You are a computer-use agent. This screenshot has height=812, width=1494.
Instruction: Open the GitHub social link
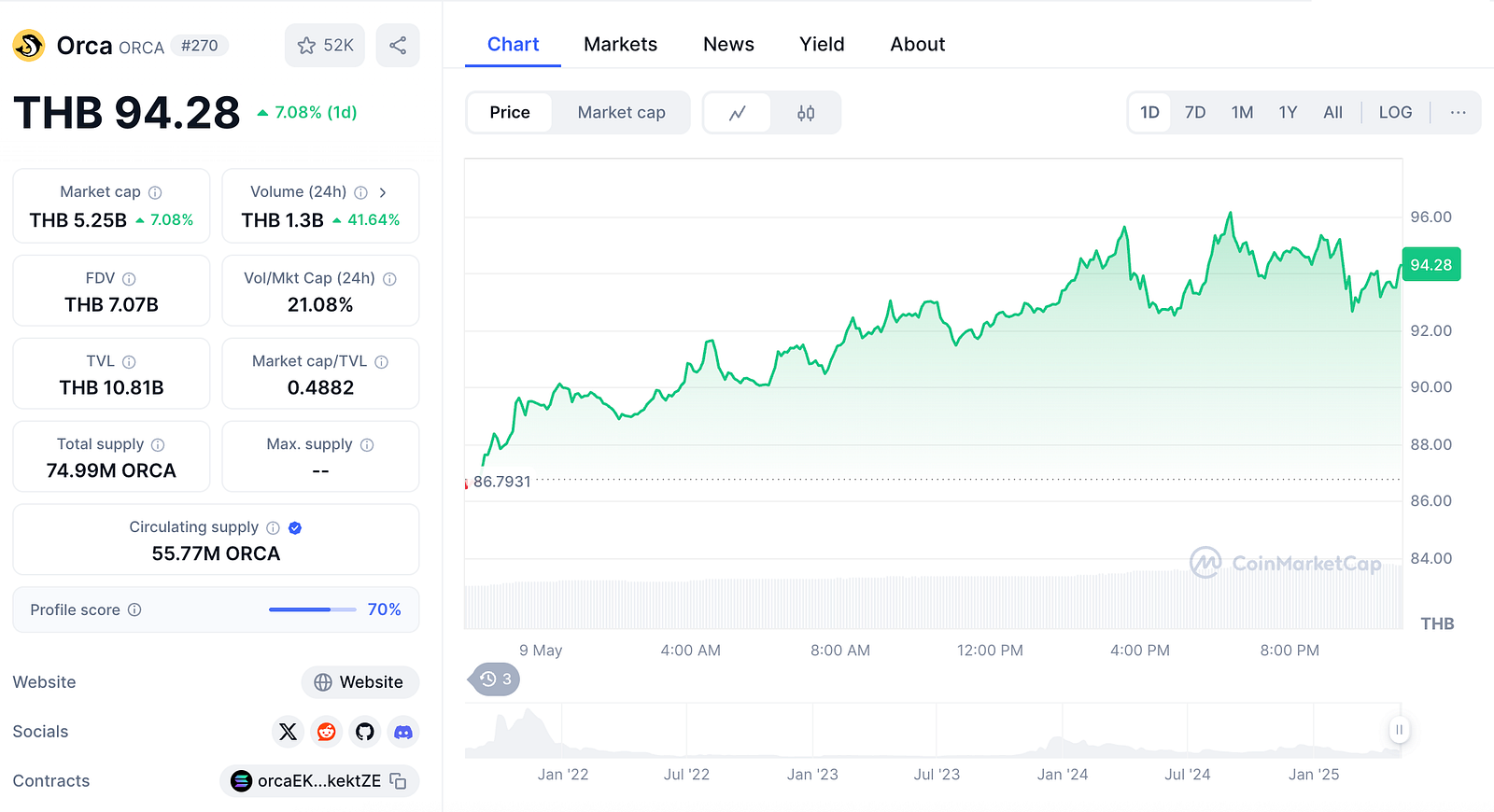[365, 732]
